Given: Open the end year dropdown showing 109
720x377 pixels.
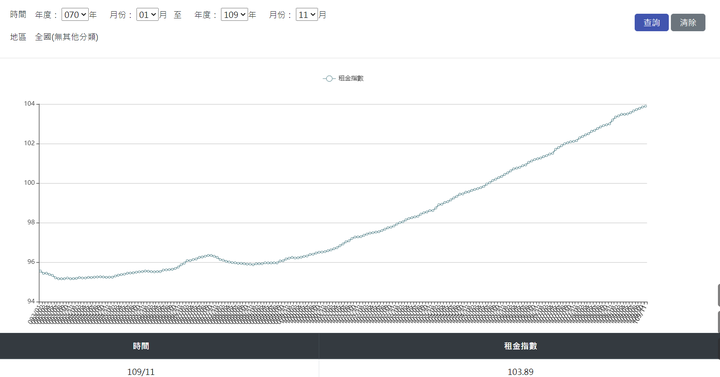Looking at the screenshot, I should 234,15.
